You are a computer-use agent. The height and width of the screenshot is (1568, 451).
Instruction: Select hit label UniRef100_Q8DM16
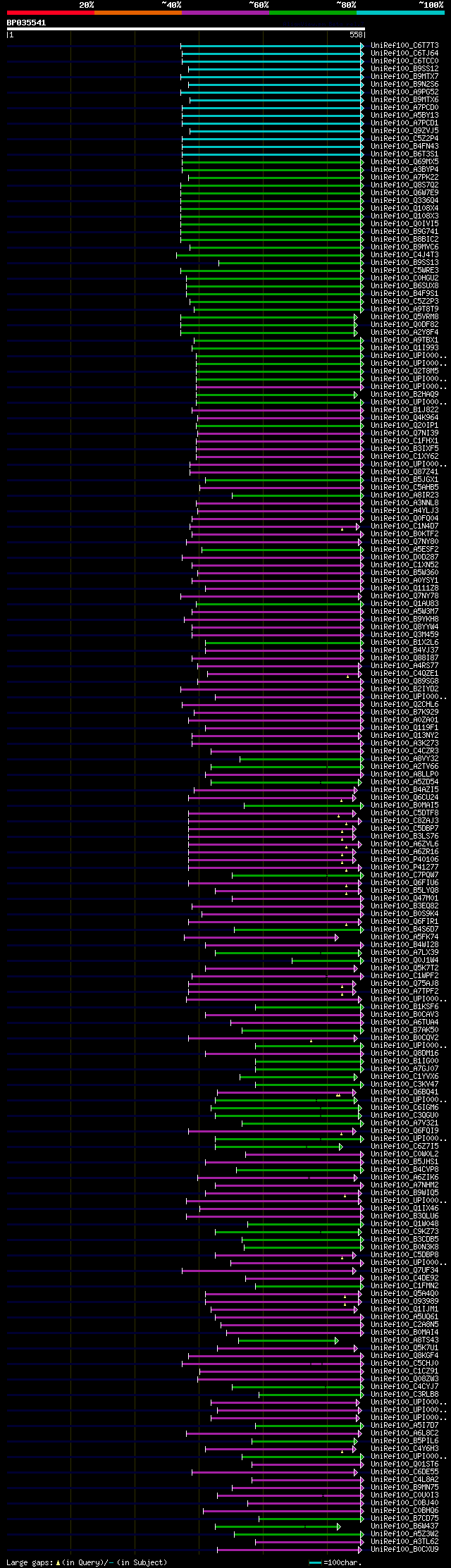[404, 1053]
